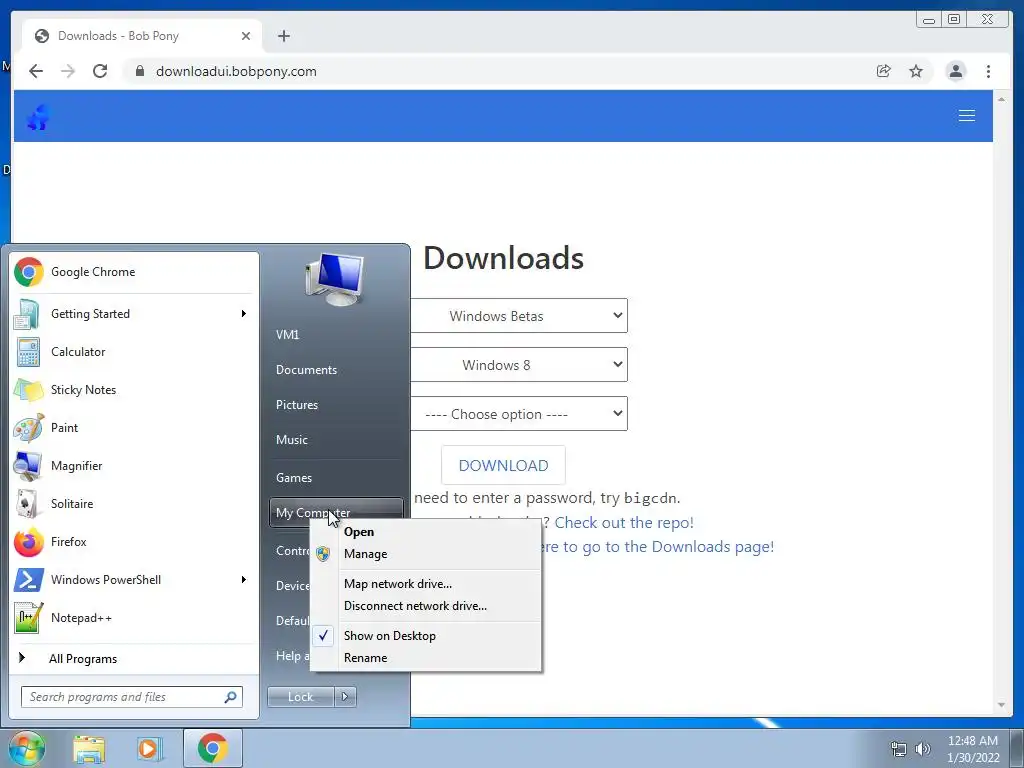Open Magnifier tool
Image resolution: width=1024 pixels, height=768 pixels.
click(134, 466)
